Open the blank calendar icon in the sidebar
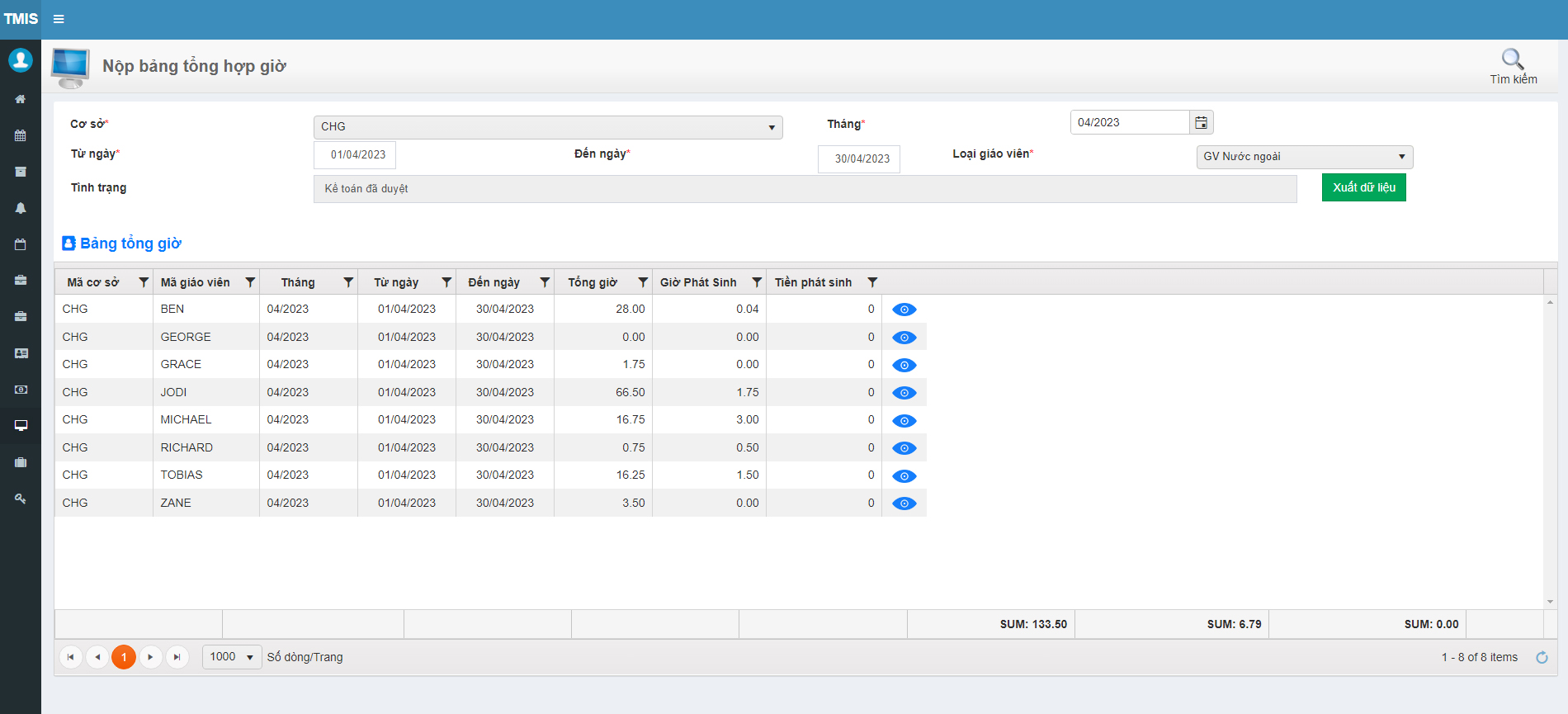 click(21, 244)
